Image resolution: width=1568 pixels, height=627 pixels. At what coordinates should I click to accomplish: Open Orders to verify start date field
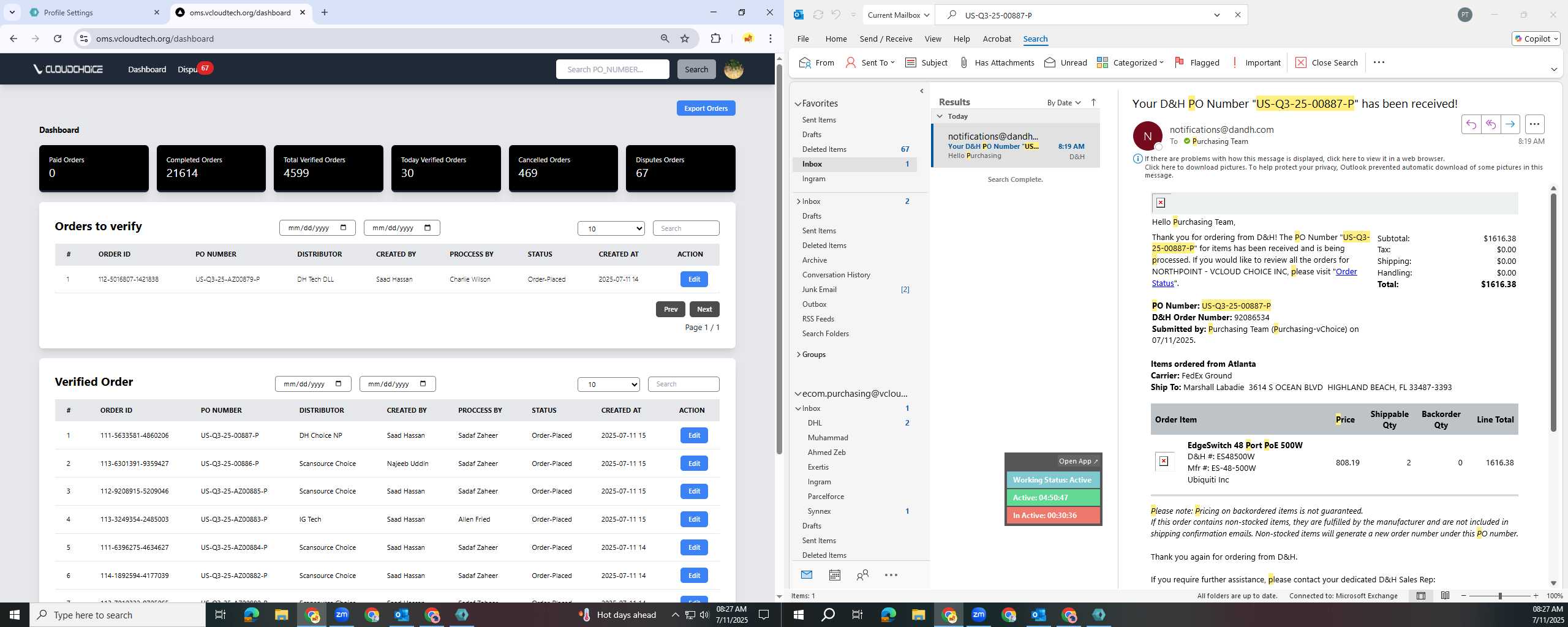pos(317,228)
